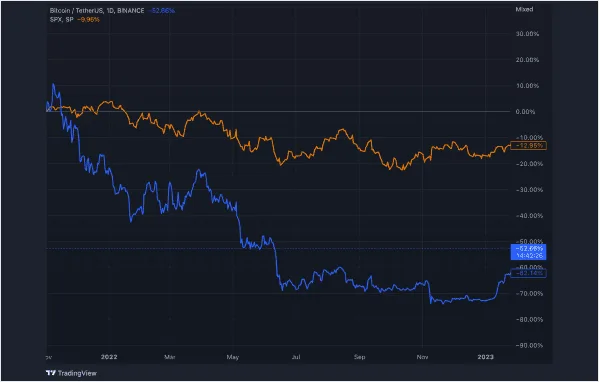Click the 30.00% axis label
Image resolution: width=599 pixels, height=382 pixels.
pyautogui.click(x=527, y=34)
